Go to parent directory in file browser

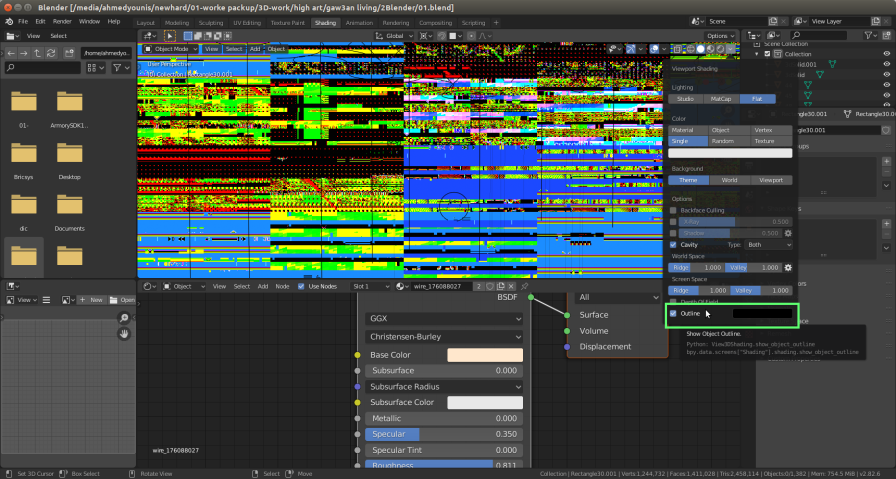[x=38, y=53]
